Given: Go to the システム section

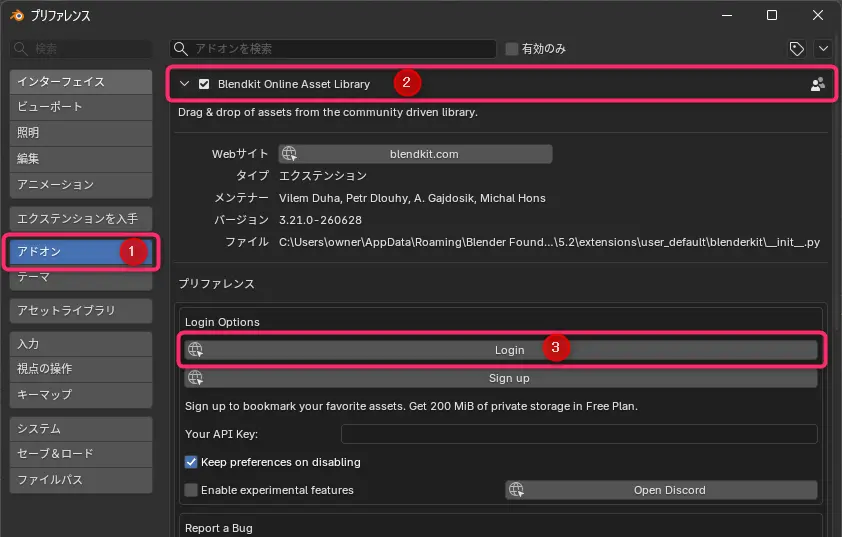Looking at the screenshot, I should pos(81,429).
